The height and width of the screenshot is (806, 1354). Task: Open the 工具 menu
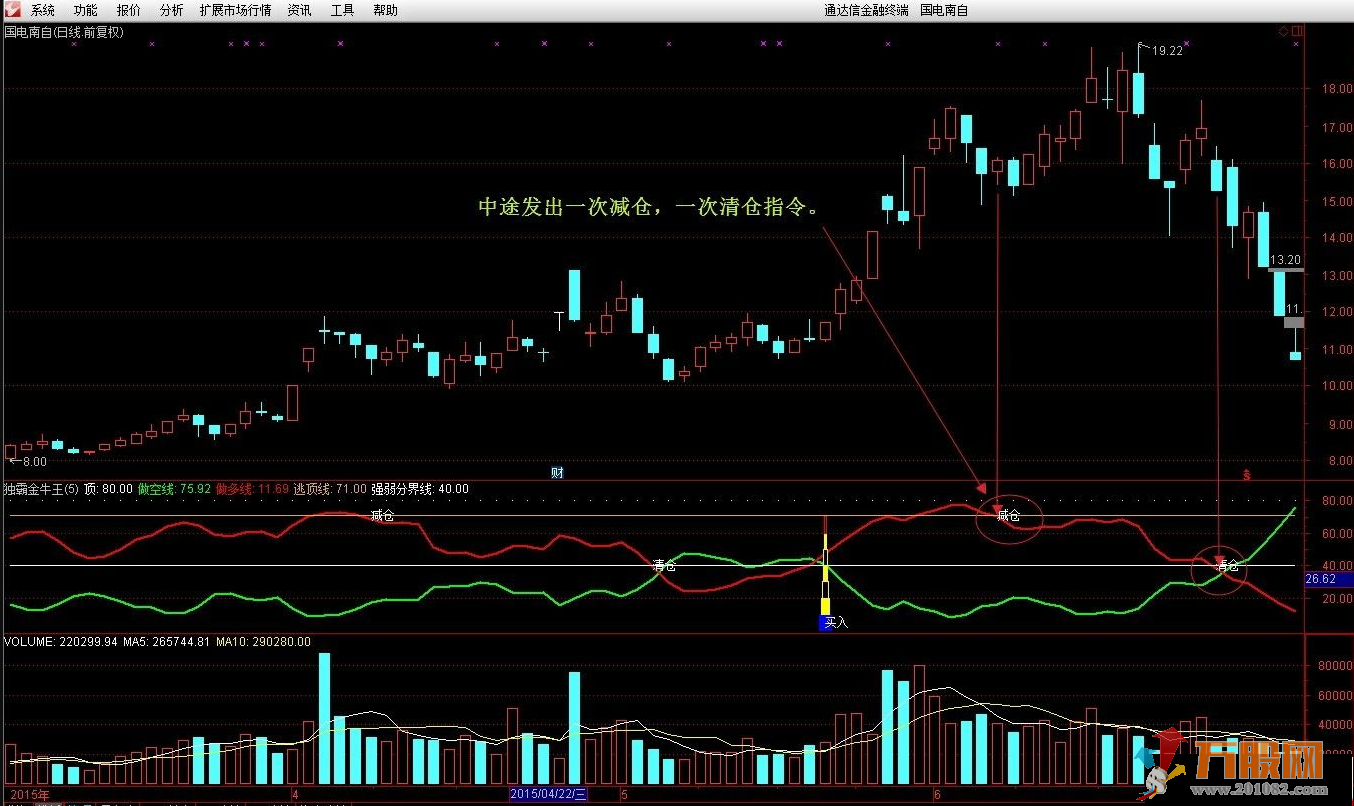tap(342, 11)
